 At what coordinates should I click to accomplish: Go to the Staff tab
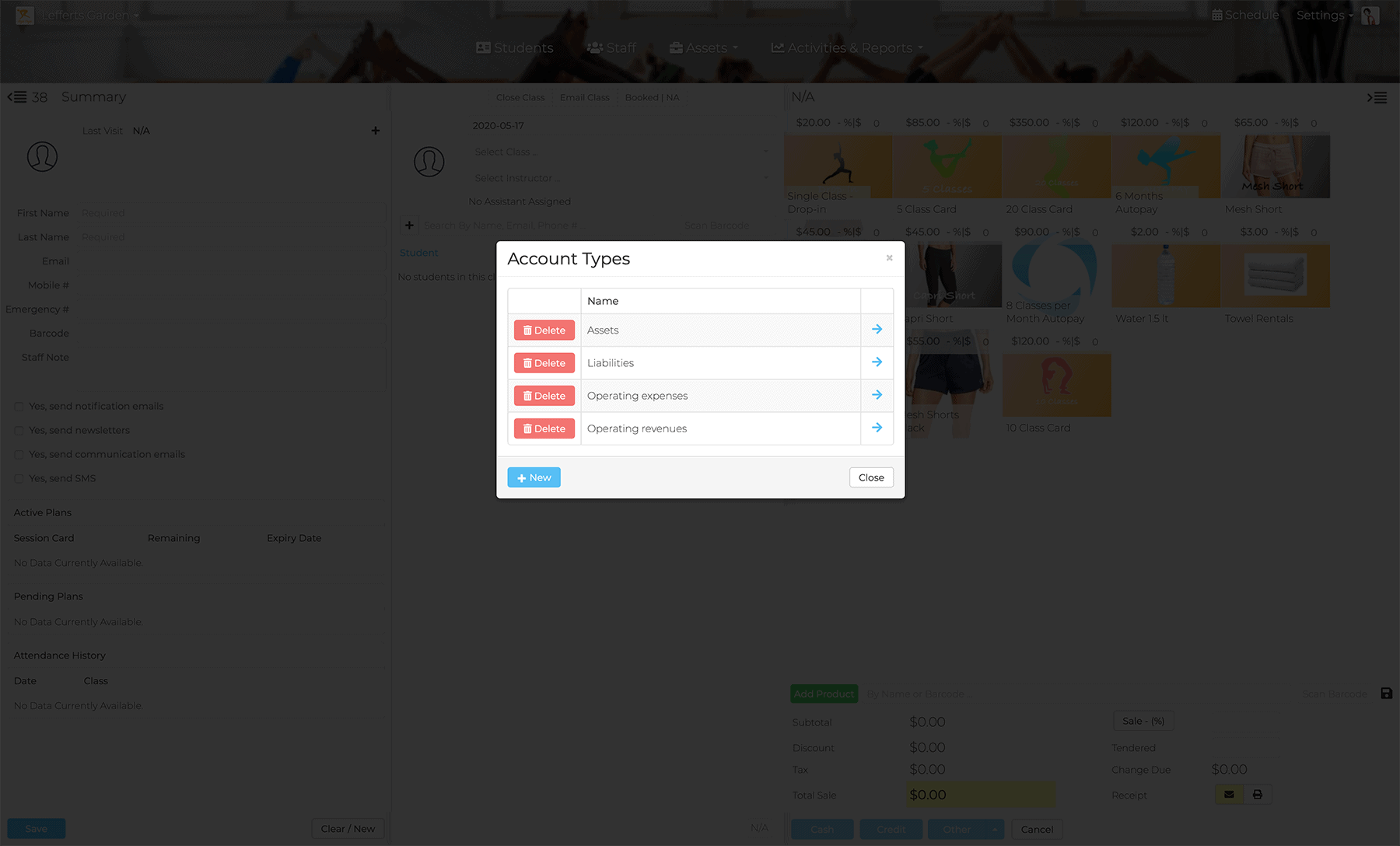pos(611,48)
